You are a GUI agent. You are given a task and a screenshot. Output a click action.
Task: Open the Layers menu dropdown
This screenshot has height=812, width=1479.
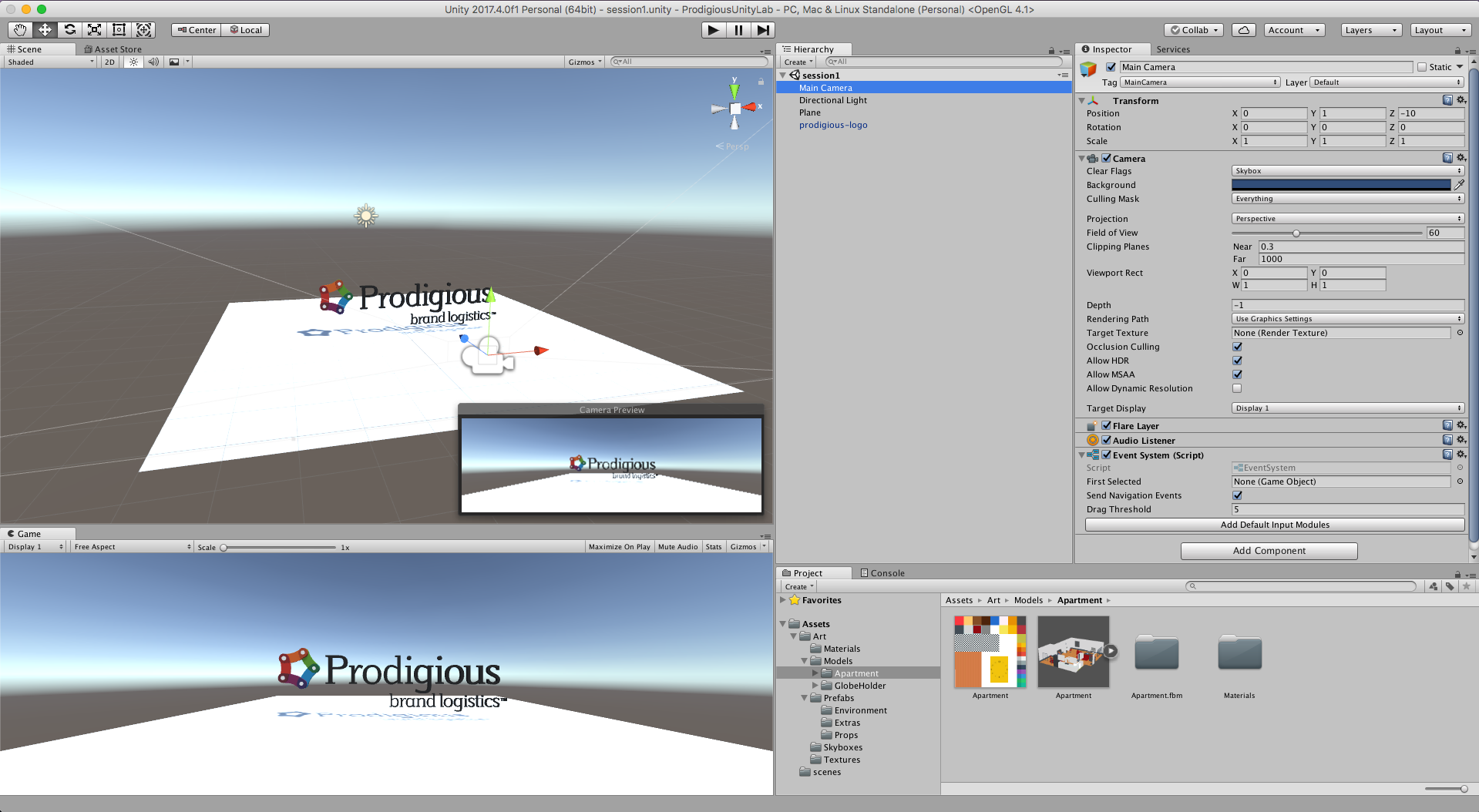tap(1370, 30)
